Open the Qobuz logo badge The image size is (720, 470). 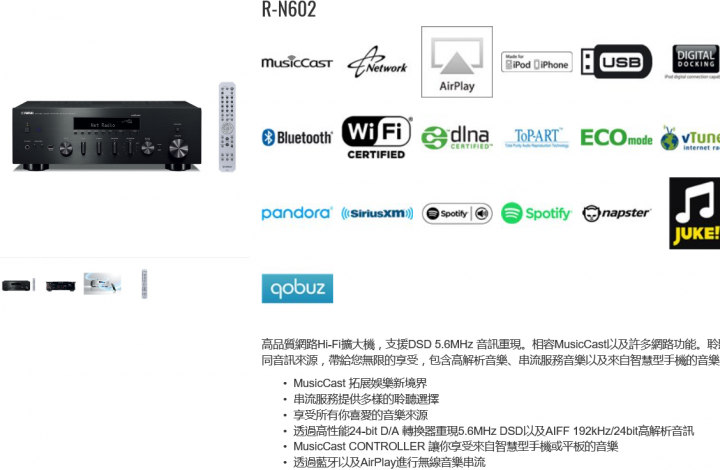point(297,288)
